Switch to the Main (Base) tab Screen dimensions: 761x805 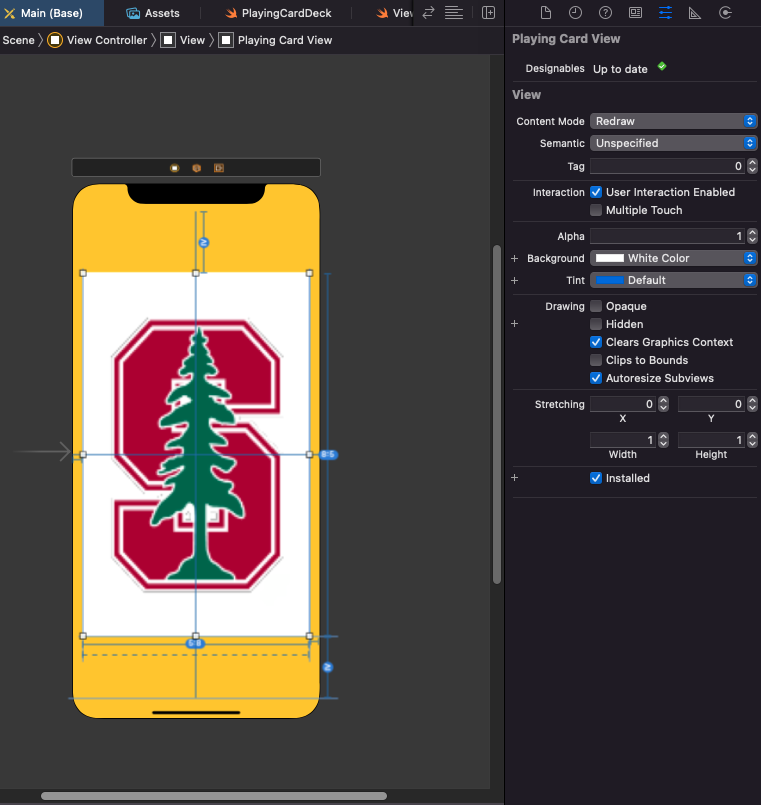click(x=51, y=13)
